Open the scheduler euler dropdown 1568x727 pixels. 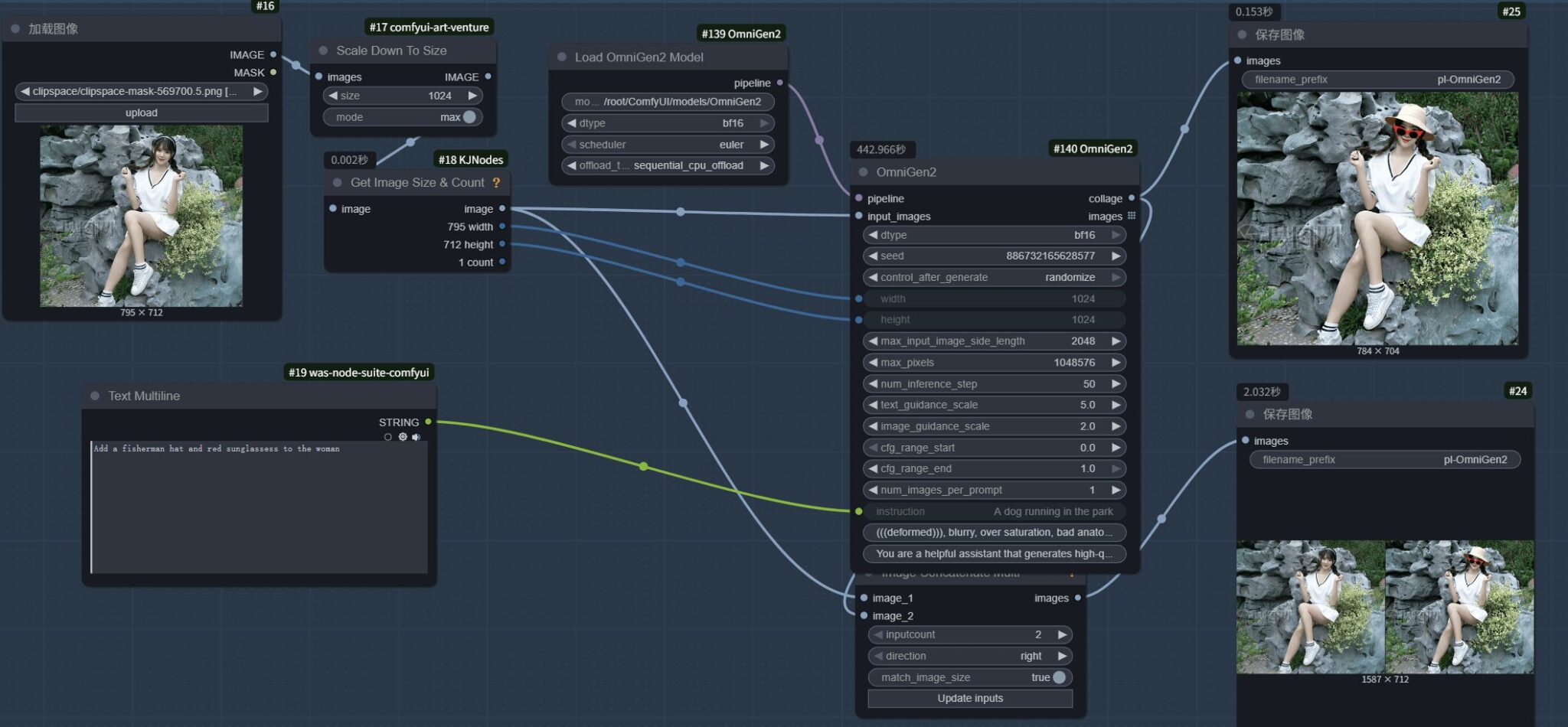(x=668, y=145)
